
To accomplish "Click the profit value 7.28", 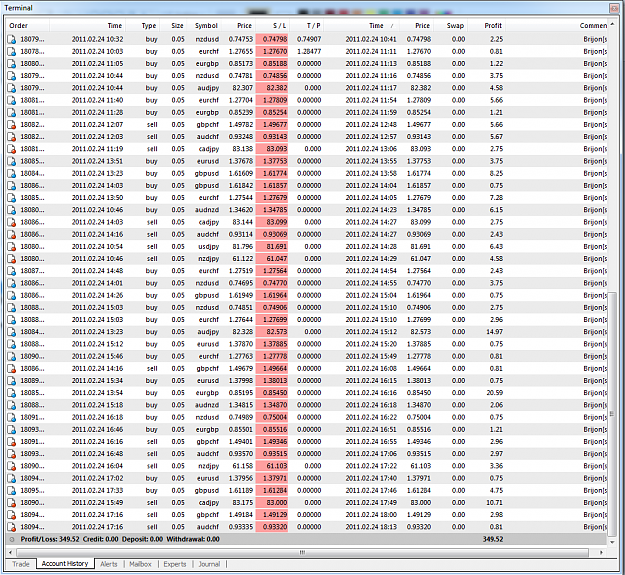I will point(496,198).
